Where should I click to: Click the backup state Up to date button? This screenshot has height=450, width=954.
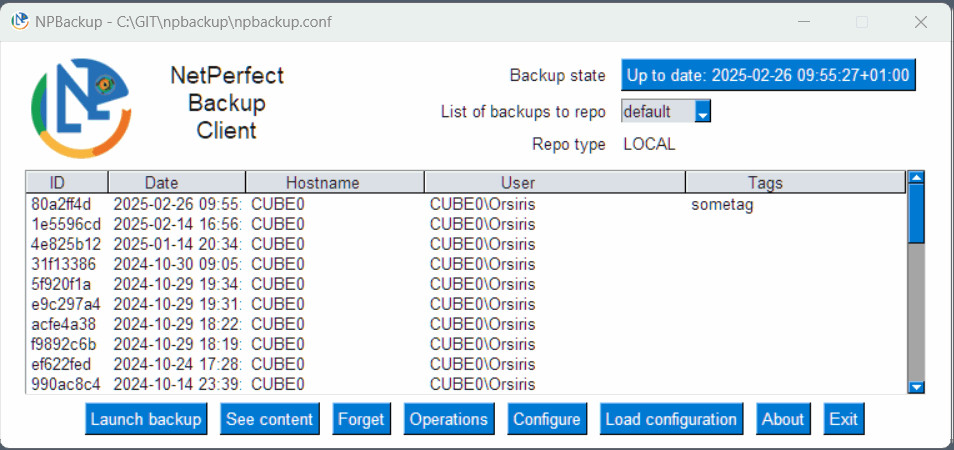coord(768,75)
